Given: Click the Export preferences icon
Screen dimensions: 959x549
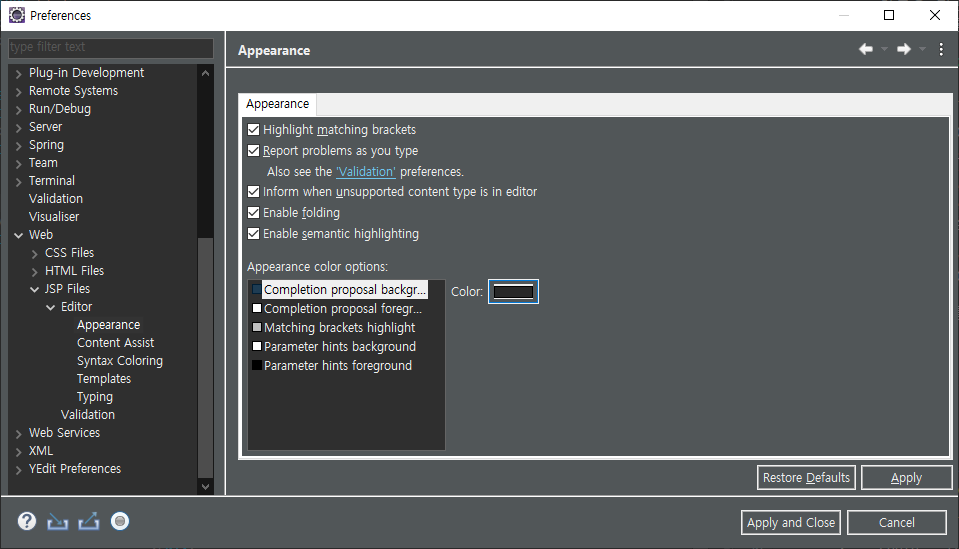Looking at the screenshot, I should click(x=89, y=521).
